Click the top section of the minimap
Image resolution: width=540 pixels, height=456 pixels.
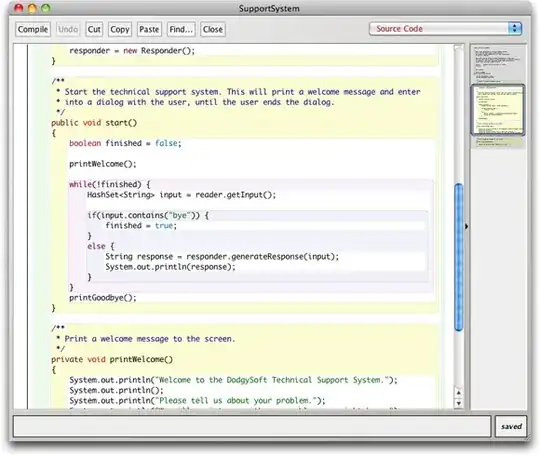tap(498, 64)
